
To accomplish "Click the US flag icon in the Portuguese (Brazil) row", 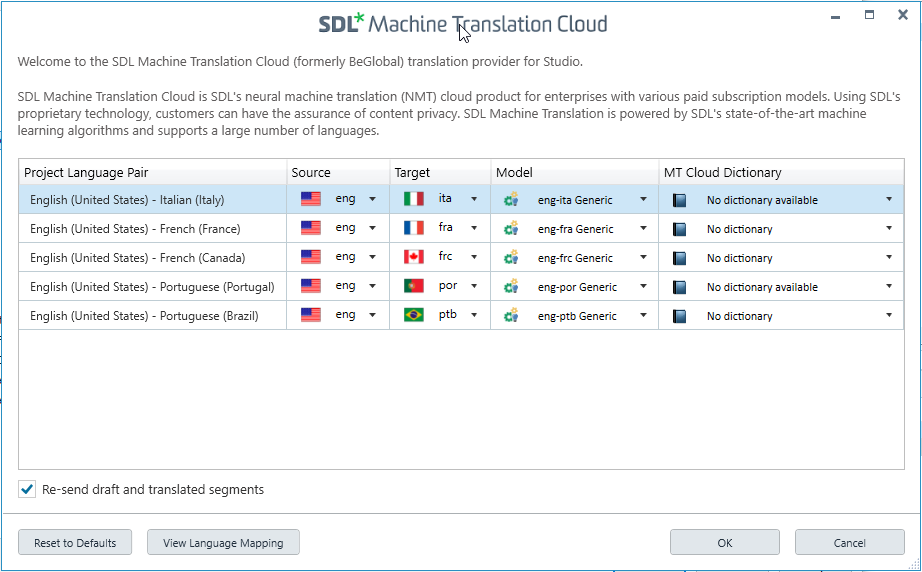I will tap(310, 315).
